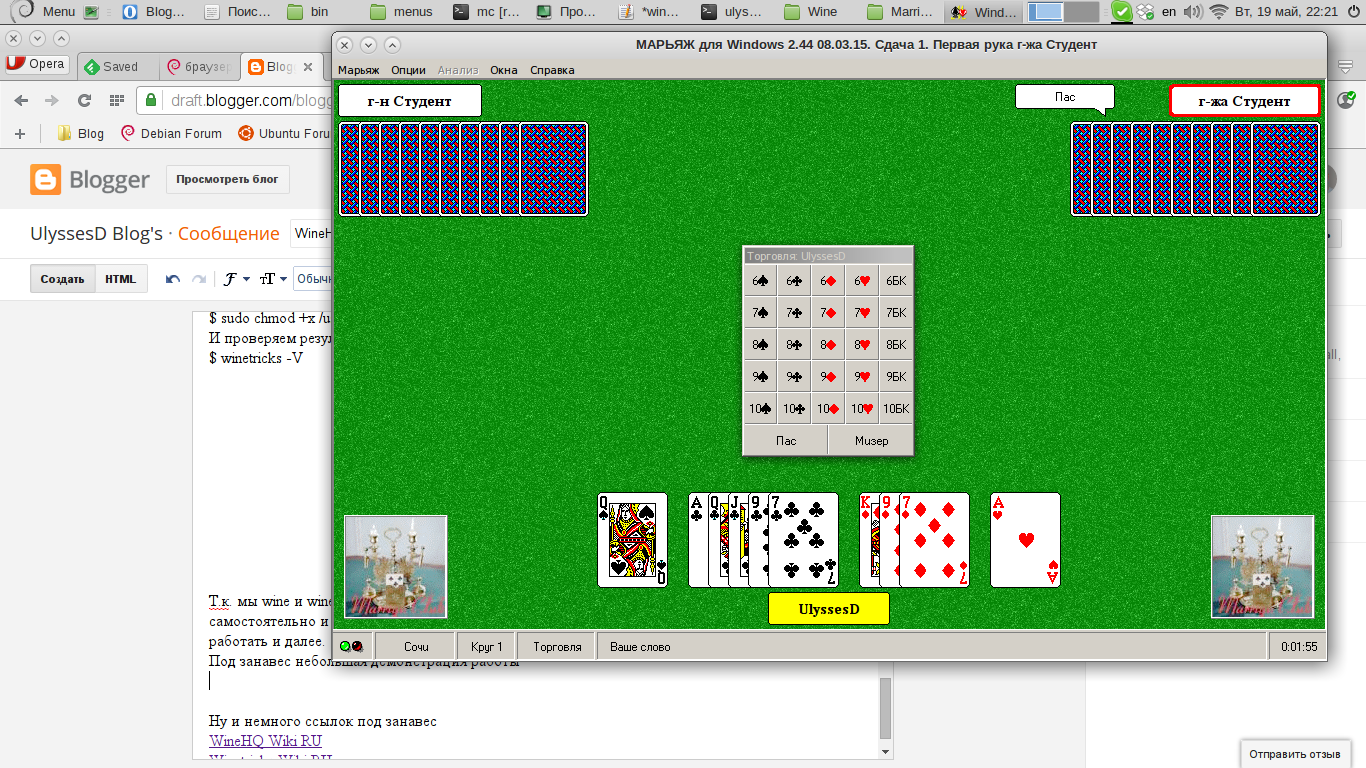Click the Пас button in the bidding panel
The height and width of the screenshot is (768, 1366).
pyautogui.click(x=786, y=441)
